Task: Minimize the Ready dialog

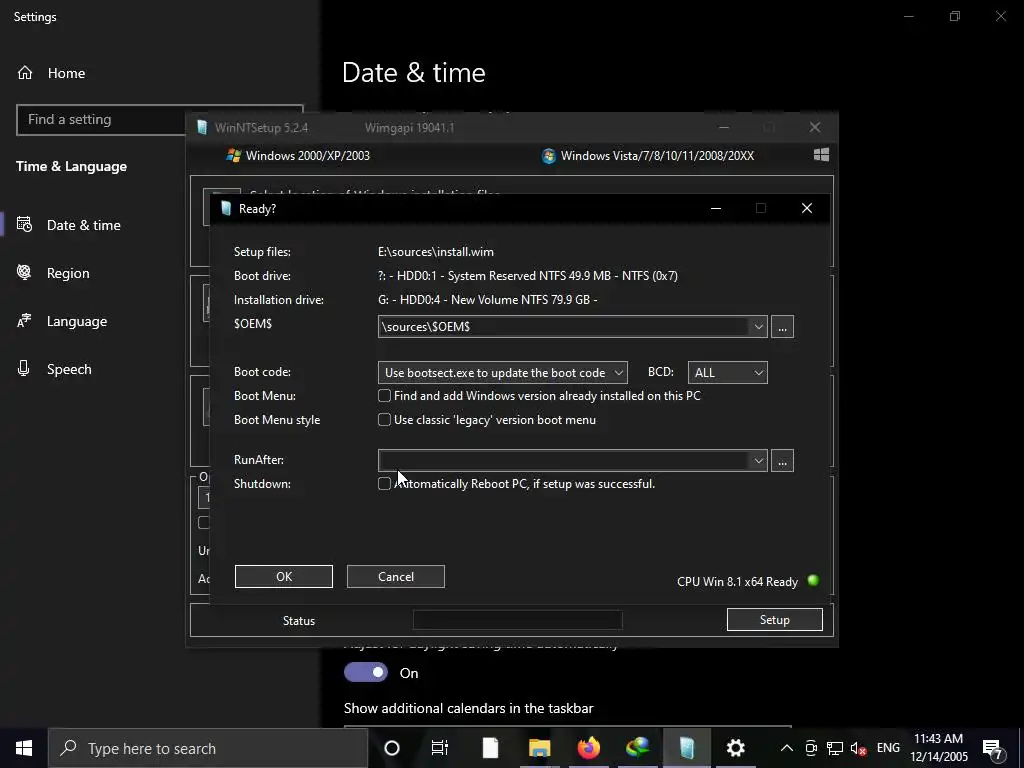Action: 716,208
